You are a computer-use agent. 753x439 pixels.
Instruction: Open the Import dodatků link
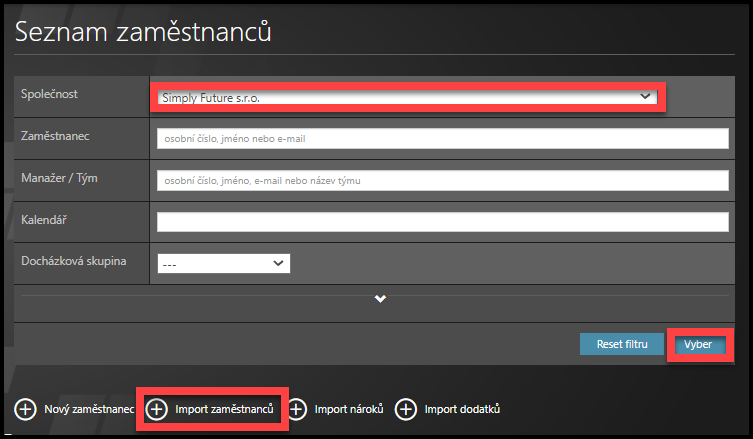(x=462, y=409)
